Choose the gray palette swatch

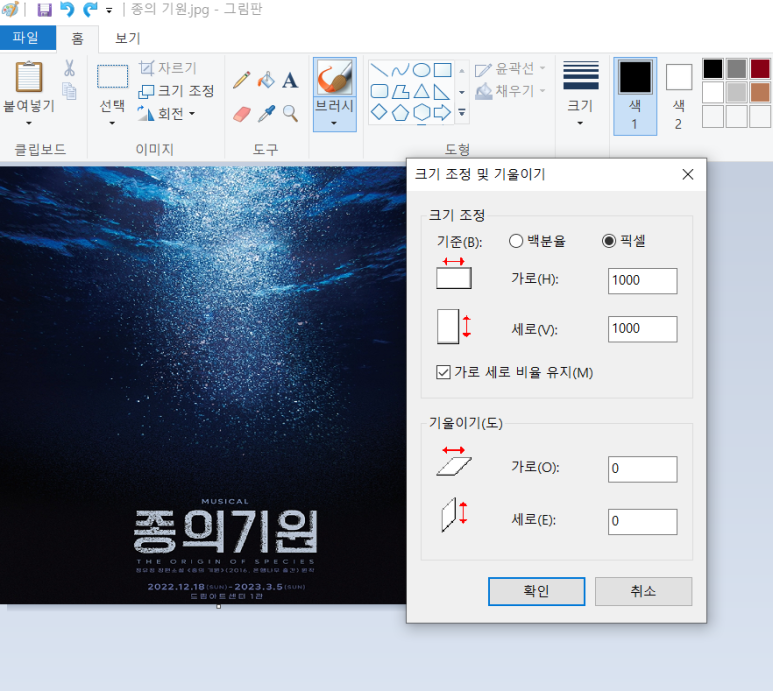(737, 69)
